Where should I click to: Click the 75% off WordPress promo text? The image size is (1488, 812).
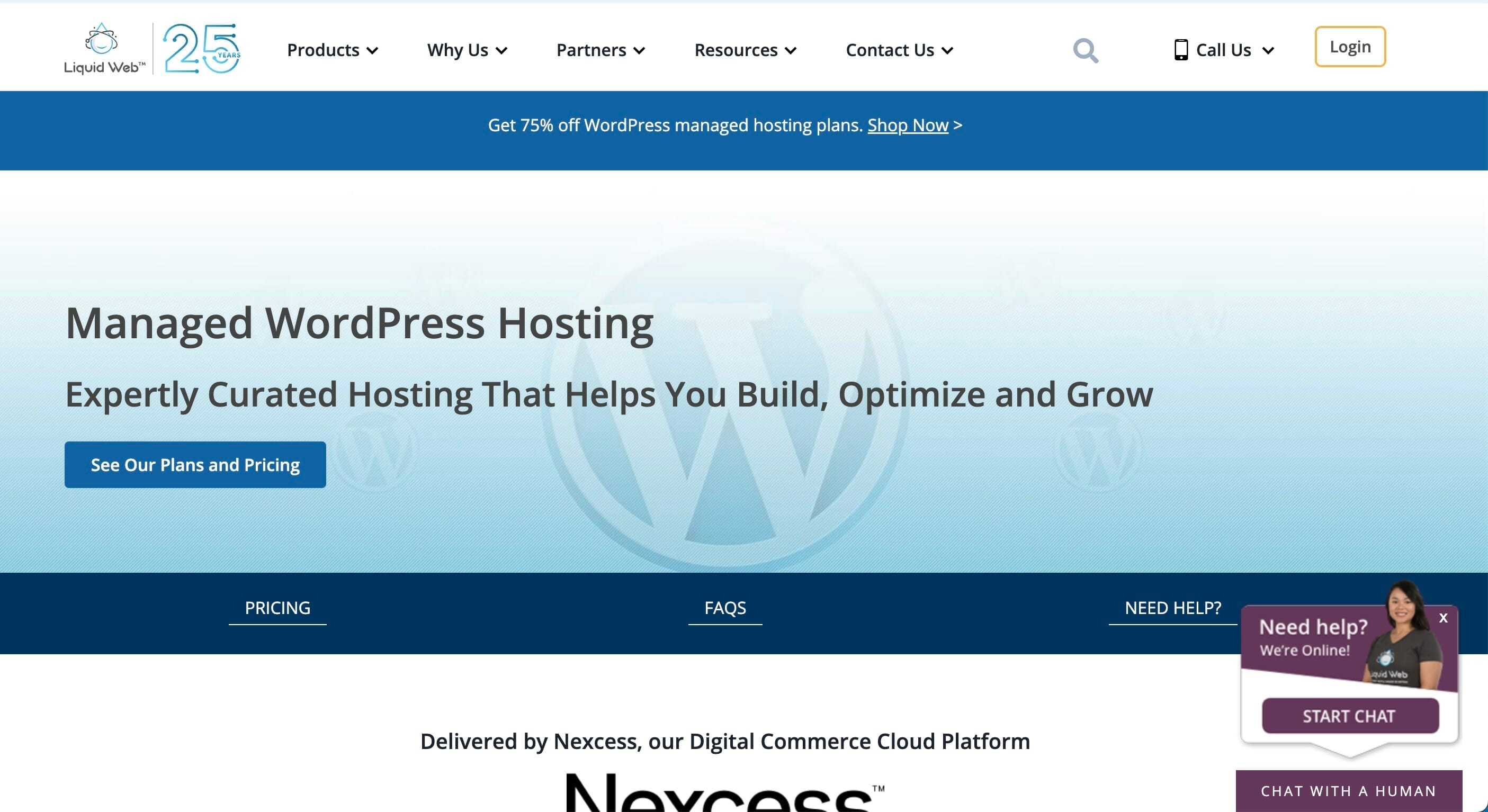pos(675,125)
